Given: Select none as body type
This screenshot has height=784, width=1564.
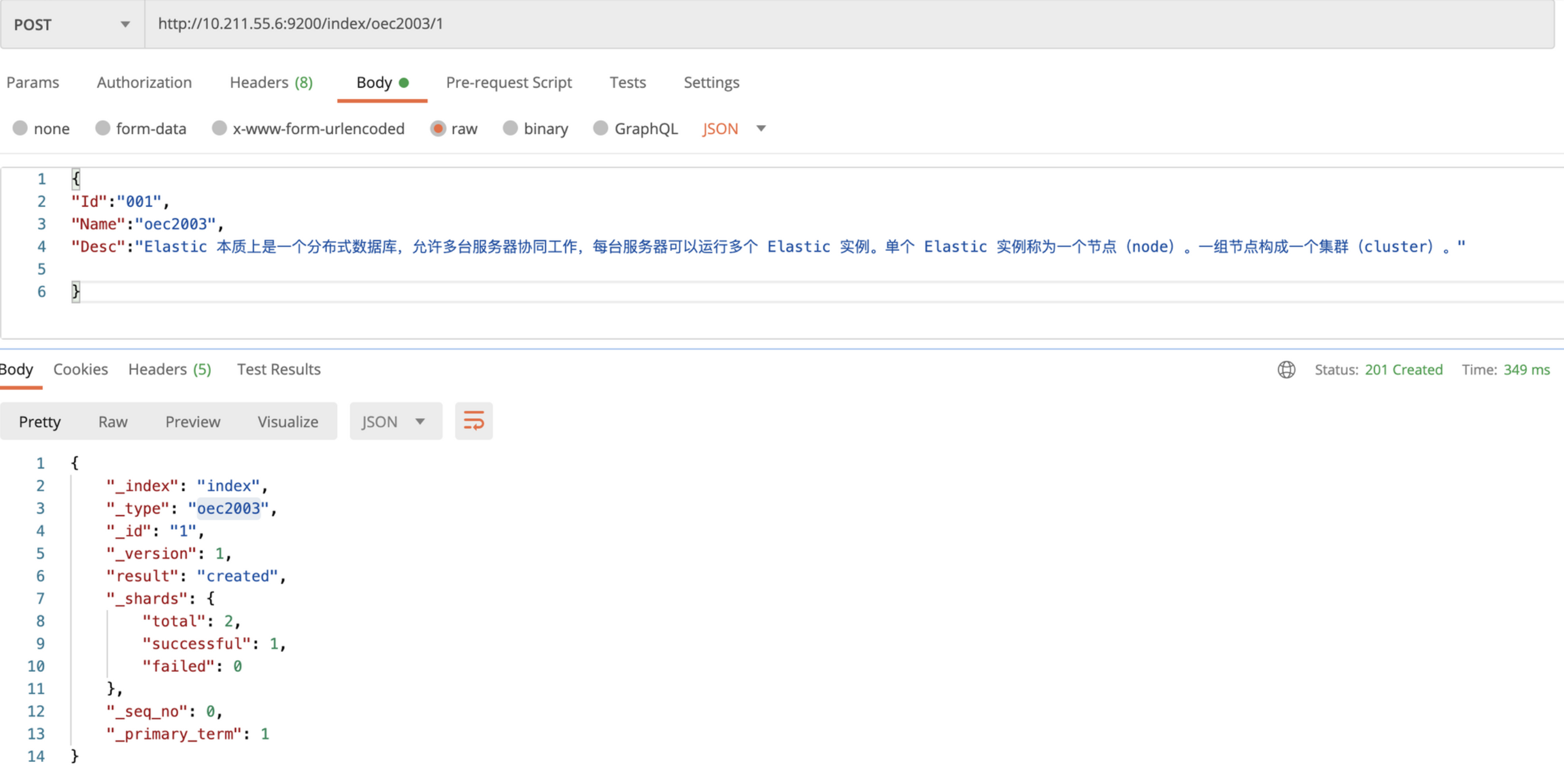Looking at the screenshot, I should click(x=20, y=129).
